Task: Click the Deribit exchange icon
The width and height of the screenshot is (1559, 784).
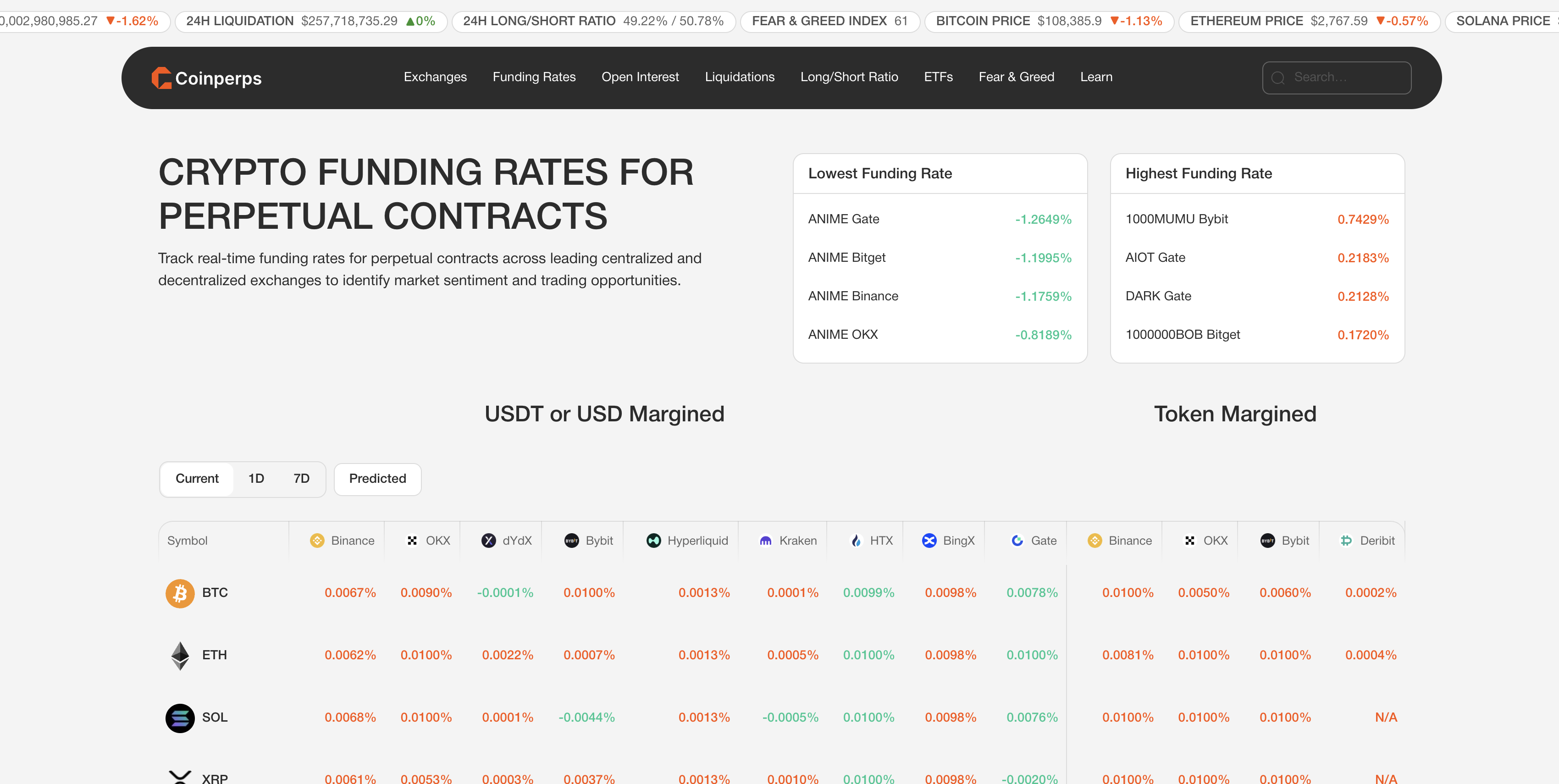Action: [1346, 540]
